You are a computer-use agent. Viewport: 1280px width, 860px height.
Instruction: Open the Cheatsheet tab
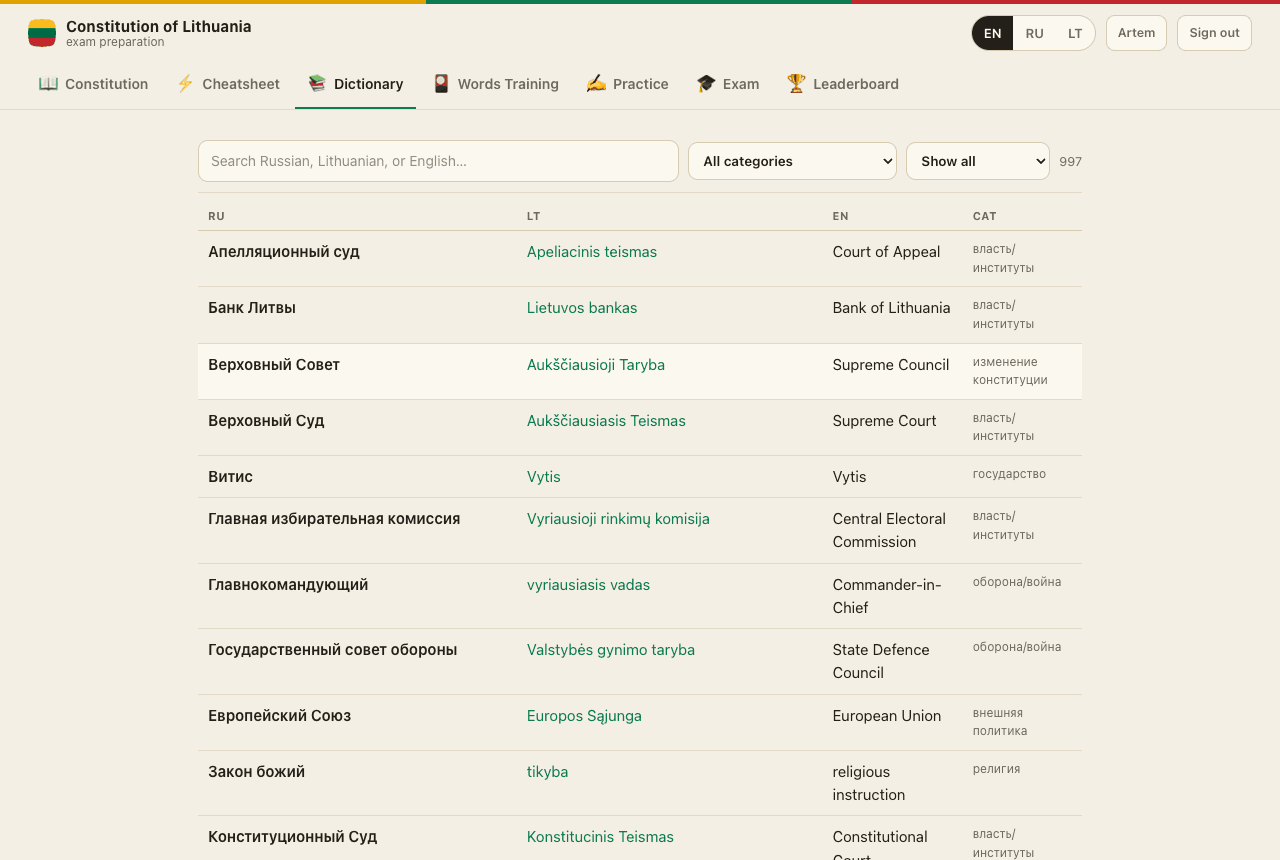[228, 84]
